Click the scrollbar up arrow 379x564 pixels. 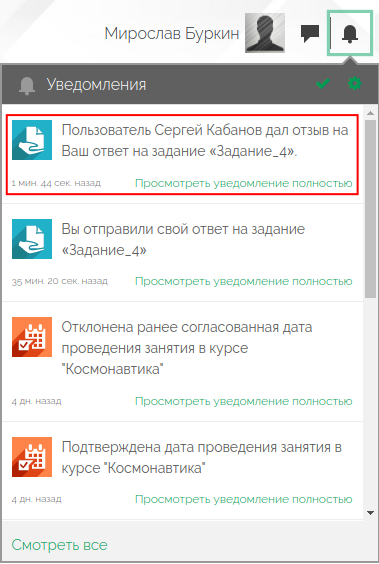(x=370, y=113)
